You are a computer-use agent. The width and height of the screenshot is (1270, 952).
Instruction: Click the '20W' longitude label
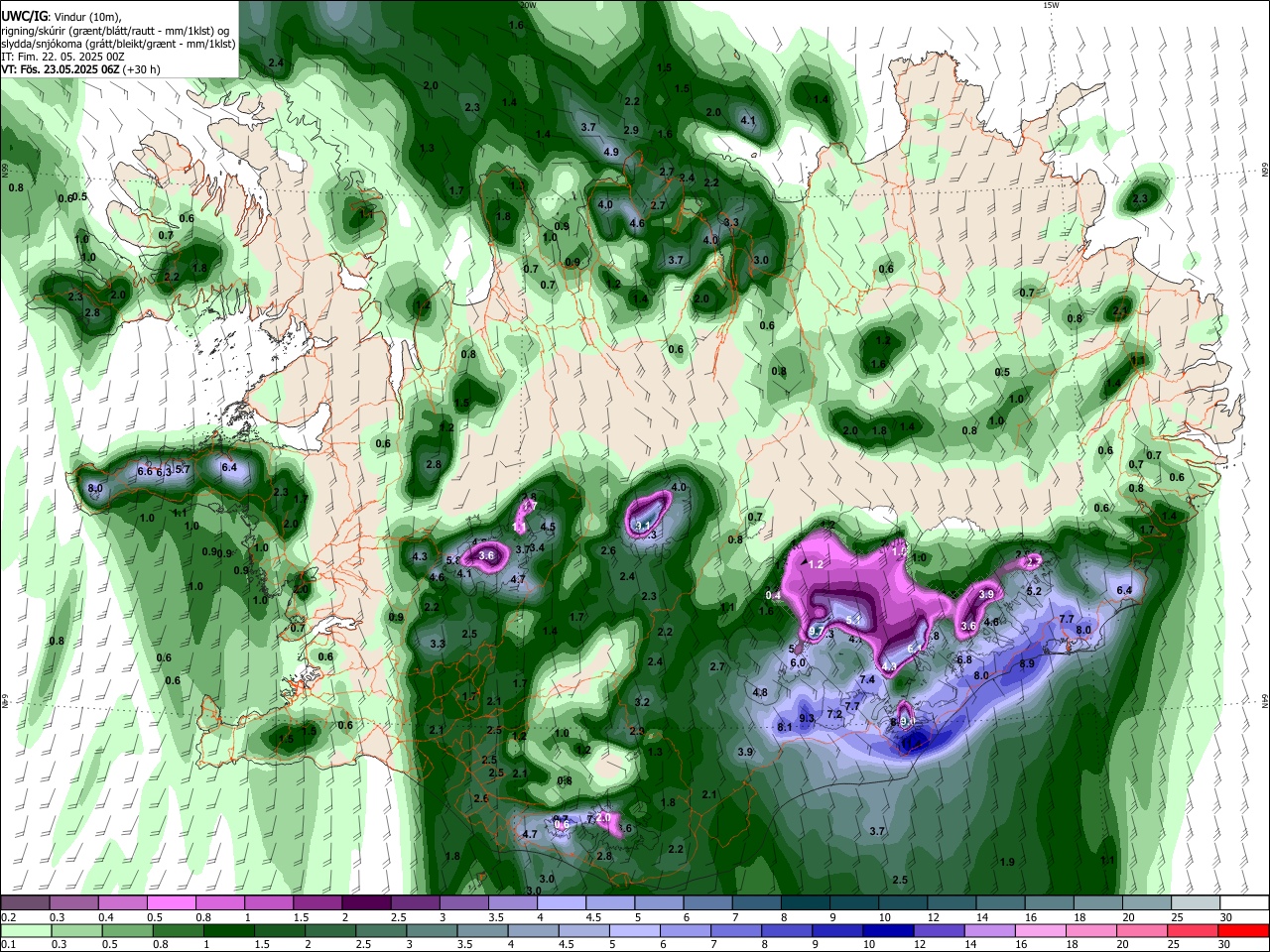click(x=529, y=5)
